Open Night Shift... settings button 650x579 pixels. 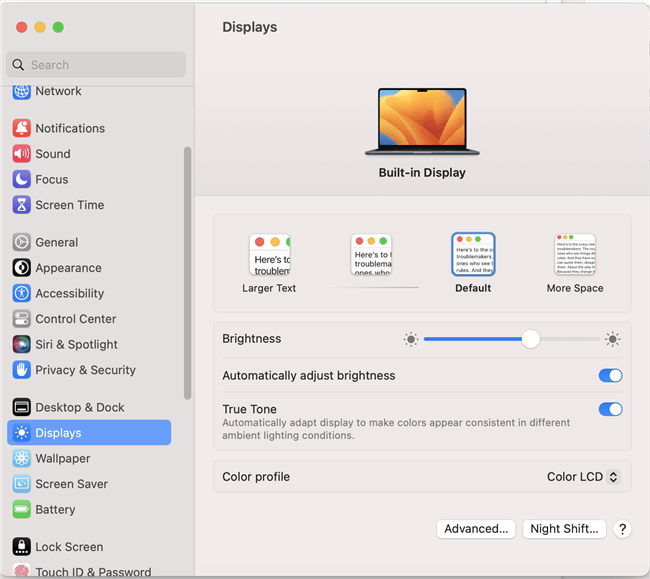(x=564, y=529)
